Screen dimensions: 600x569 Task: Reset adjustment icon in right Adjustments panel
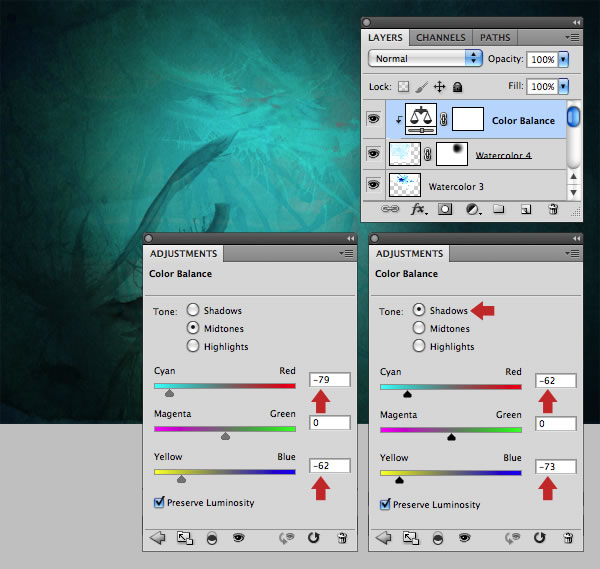(x=540, y=538)
